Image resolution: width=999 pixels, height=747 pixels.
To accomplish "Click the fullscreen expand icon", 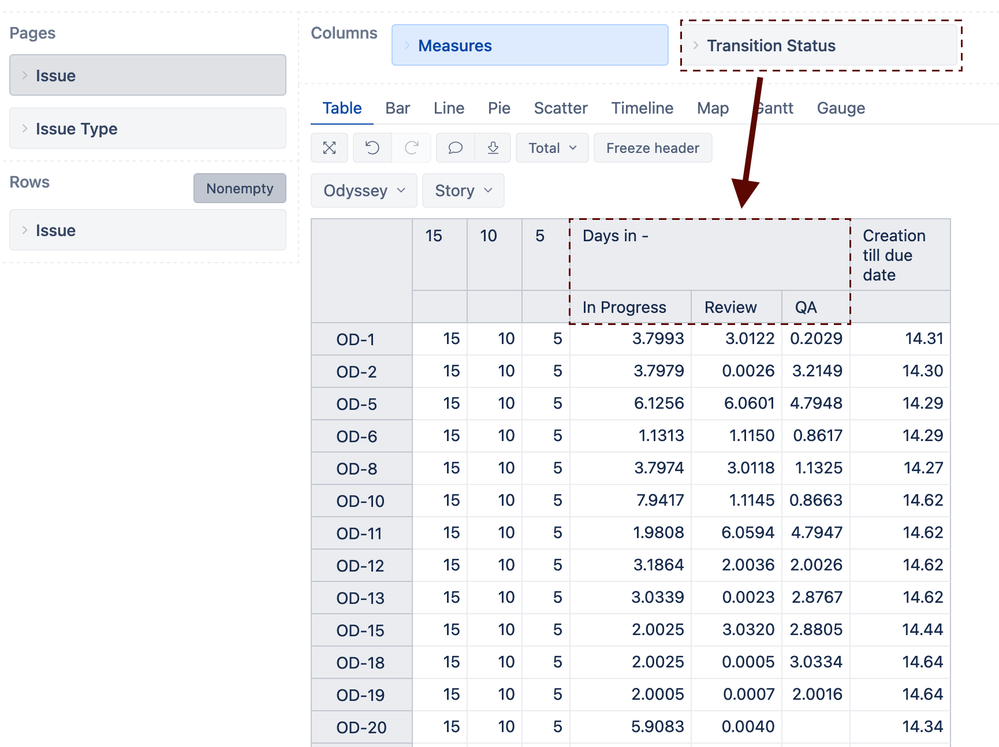I will click(329, 148).
